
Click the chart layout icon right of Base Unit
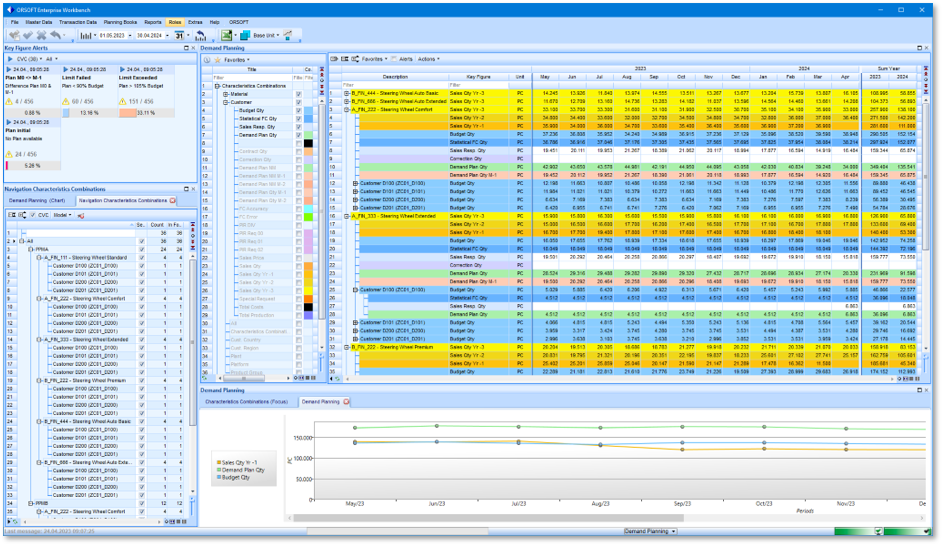click(x=288, y=35)
